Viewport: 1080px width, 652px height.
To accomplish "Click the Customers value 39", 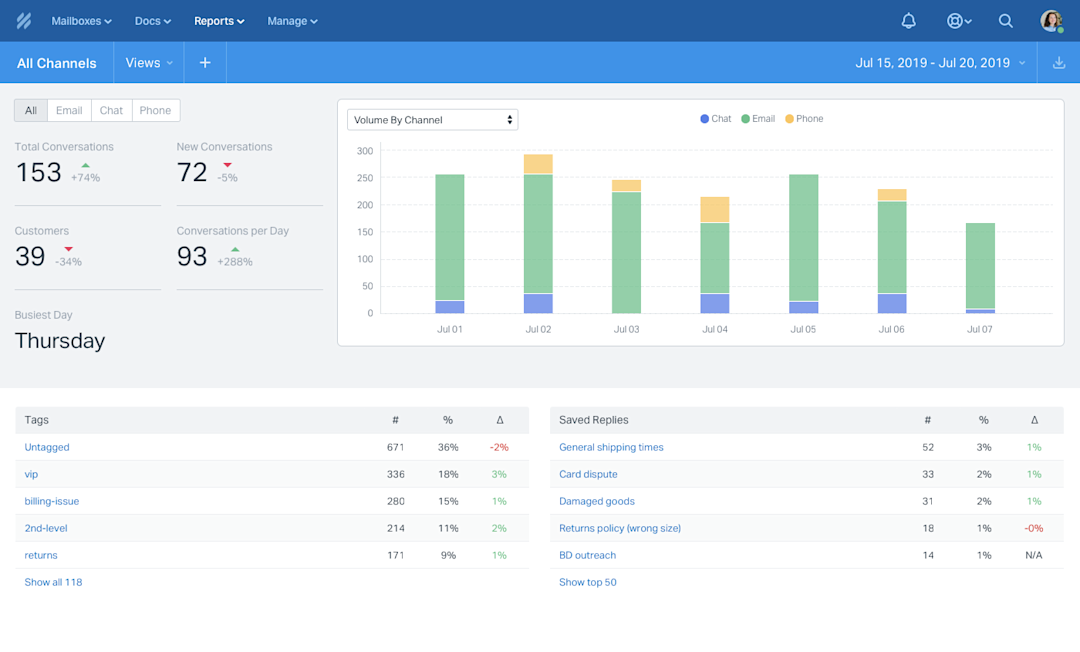I will coord(30,256).
